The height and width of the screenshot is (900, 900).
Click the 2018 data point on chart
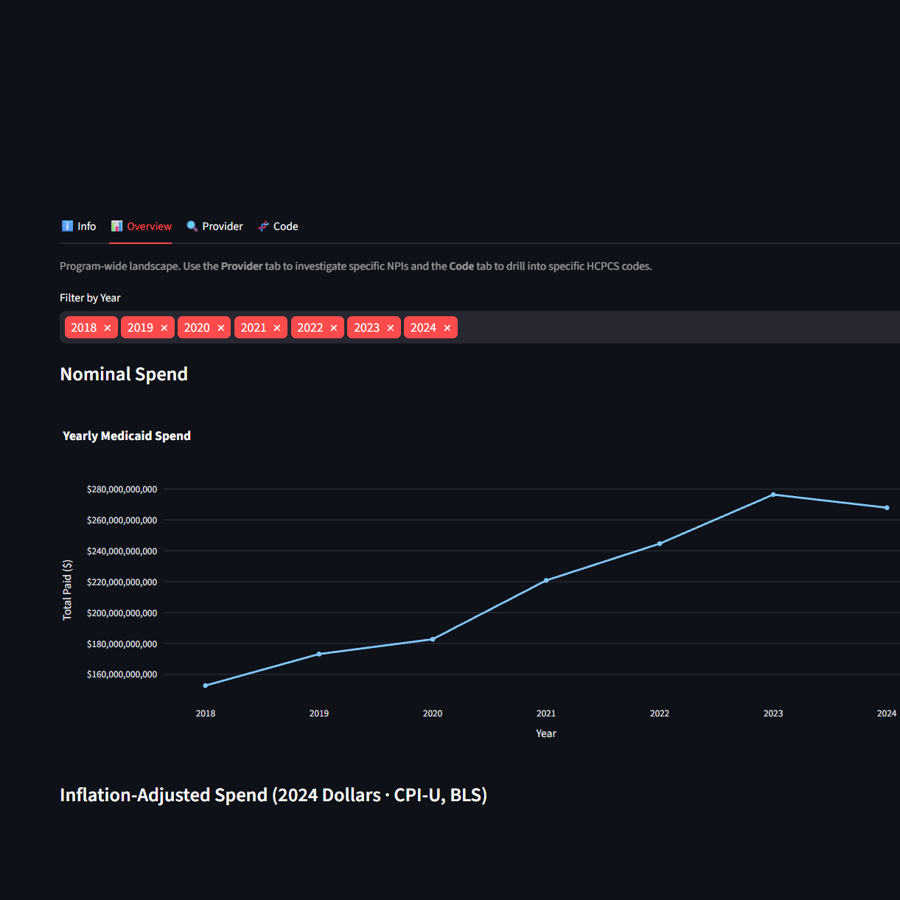(x=205, y=685)
